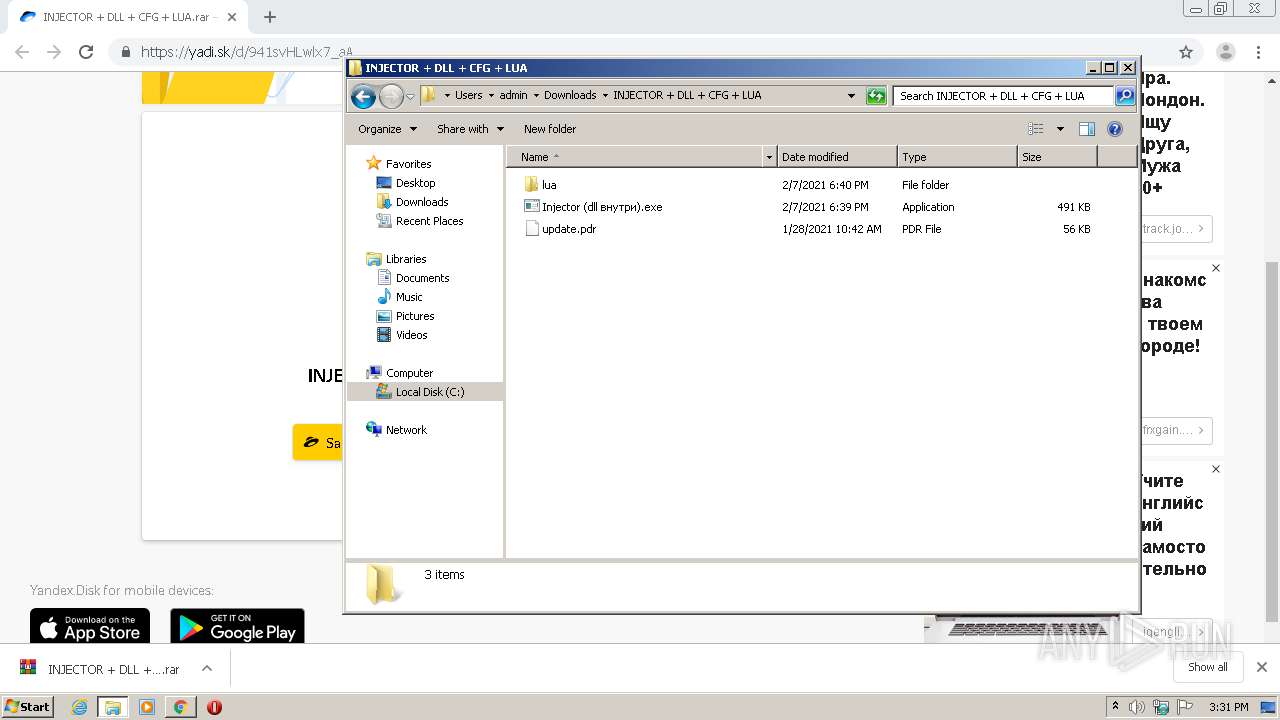Click the address bar refresh button
The image size is (1280, 720).
click(876, 96)
